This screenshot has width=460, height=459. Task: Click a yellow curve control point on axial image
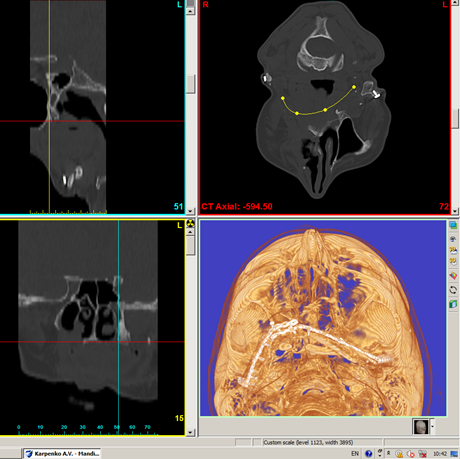tap(283, 98)
